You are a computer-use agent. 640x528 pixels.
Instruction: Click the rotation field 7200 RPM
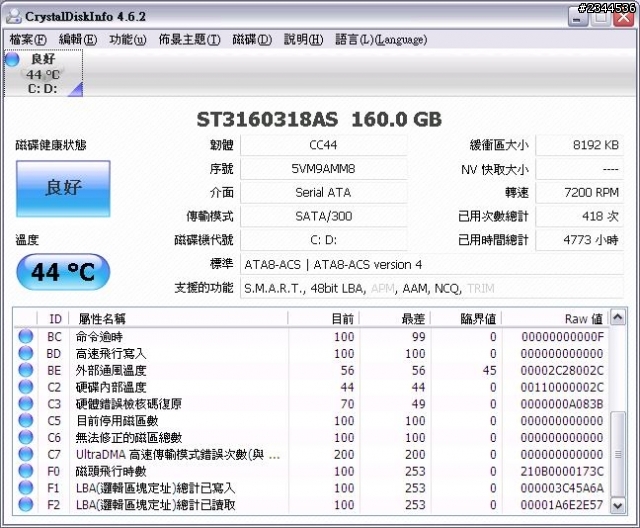(580, 192)
